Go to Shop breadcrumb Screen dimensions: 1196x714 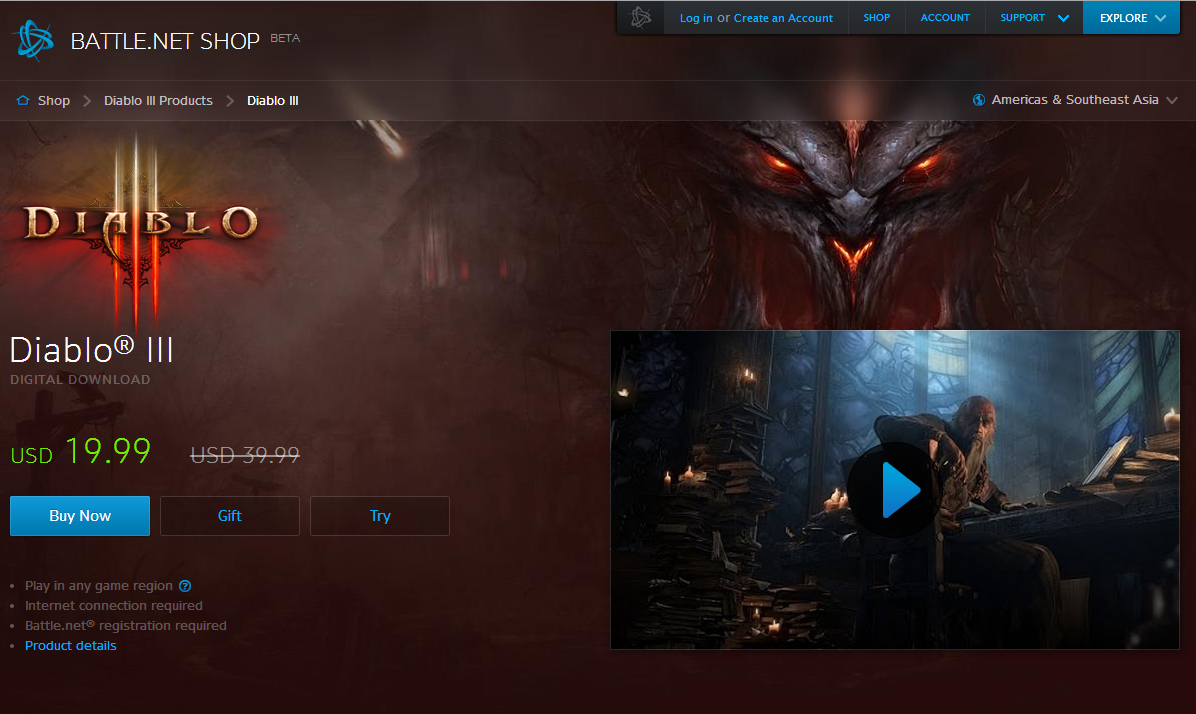pyautogui.click(x=53, y=101)
